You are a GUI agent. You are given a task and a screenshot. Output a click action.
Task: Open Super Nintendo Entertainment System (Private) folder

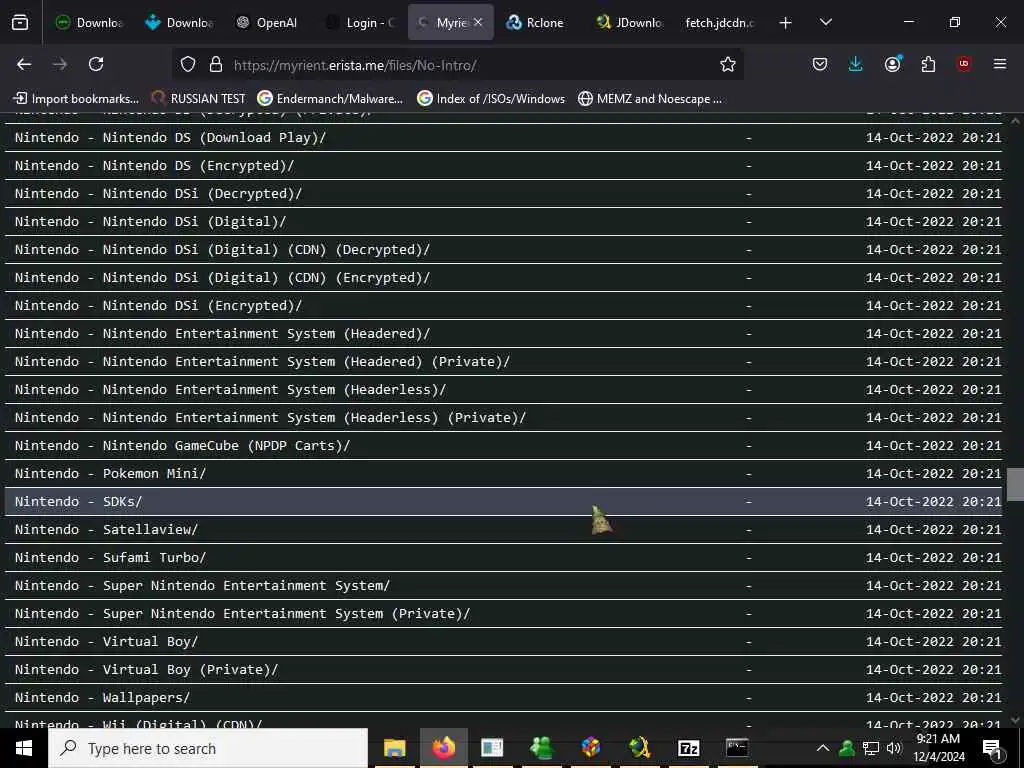[x=242, y=614]
